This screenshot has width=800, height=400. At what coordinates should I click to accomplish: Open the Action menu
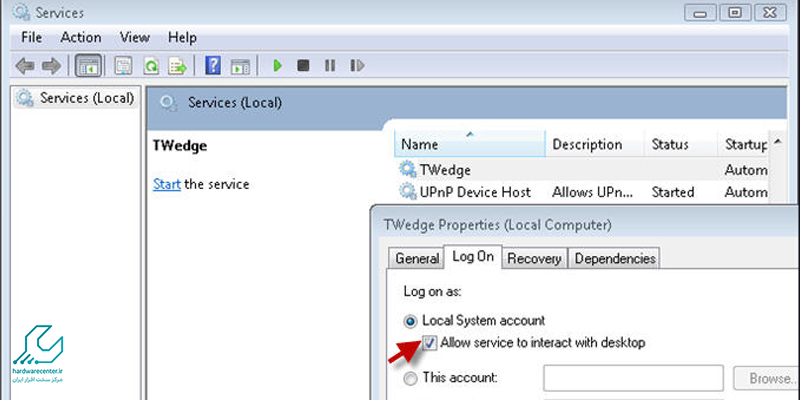(x=80, y=37)
